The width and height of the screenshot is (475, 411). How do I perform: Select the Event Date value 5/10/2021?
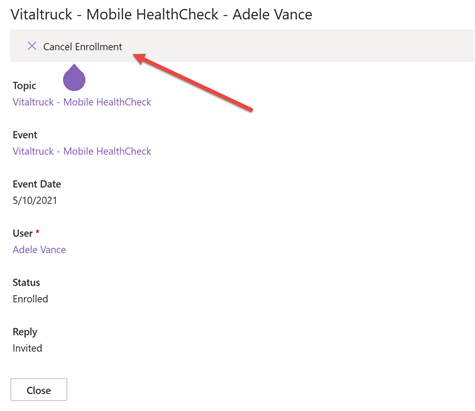click(x=35, y=200)
